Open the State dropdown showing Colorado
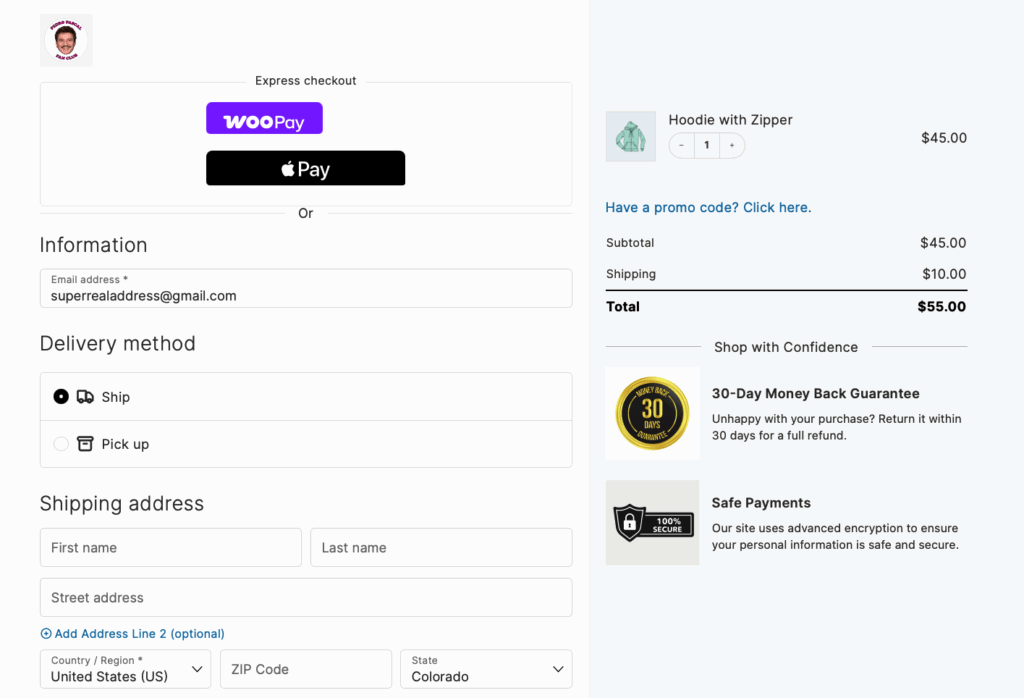This screenshot has height=698, width=1024. [486, 669]
